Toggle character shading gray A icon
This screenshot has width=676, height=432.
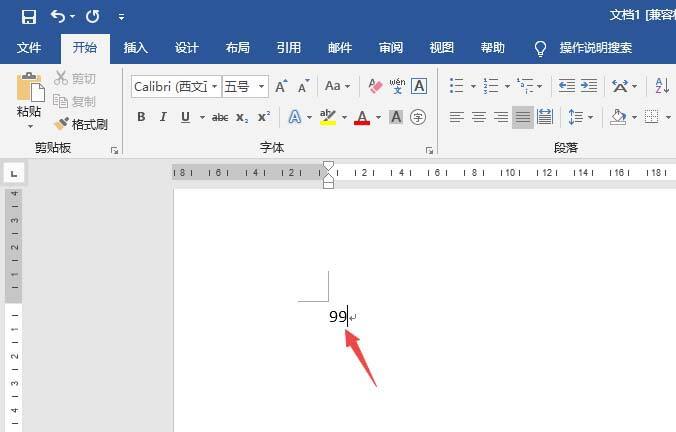point(396,117)
